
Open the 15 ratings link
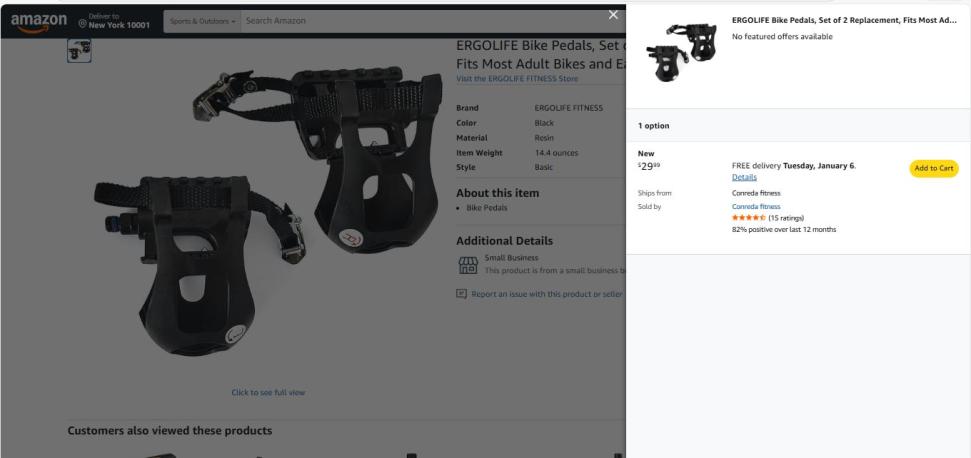tap(786, 218)
